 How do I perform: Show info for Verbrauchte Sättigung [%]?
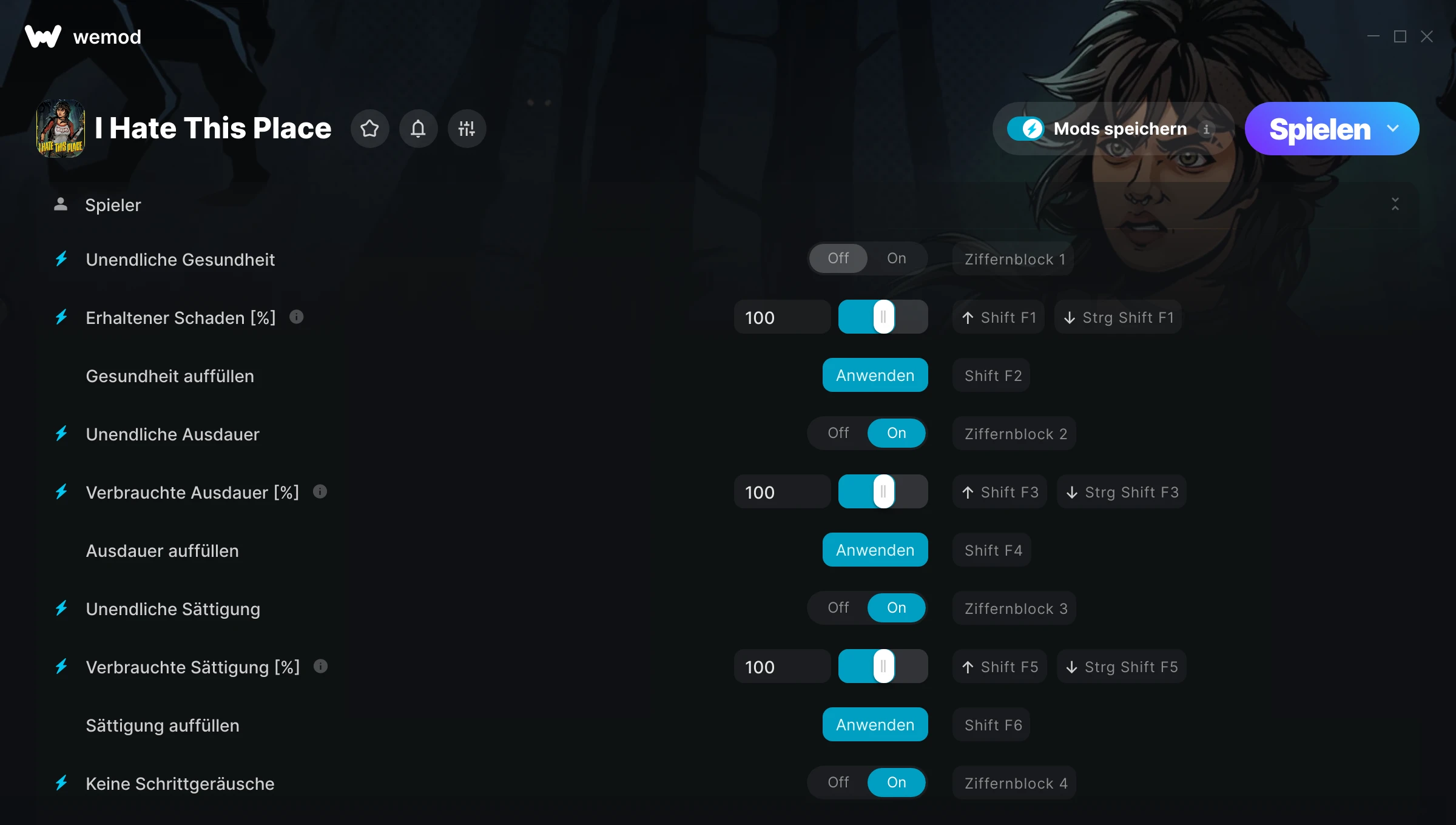point(320,666)
